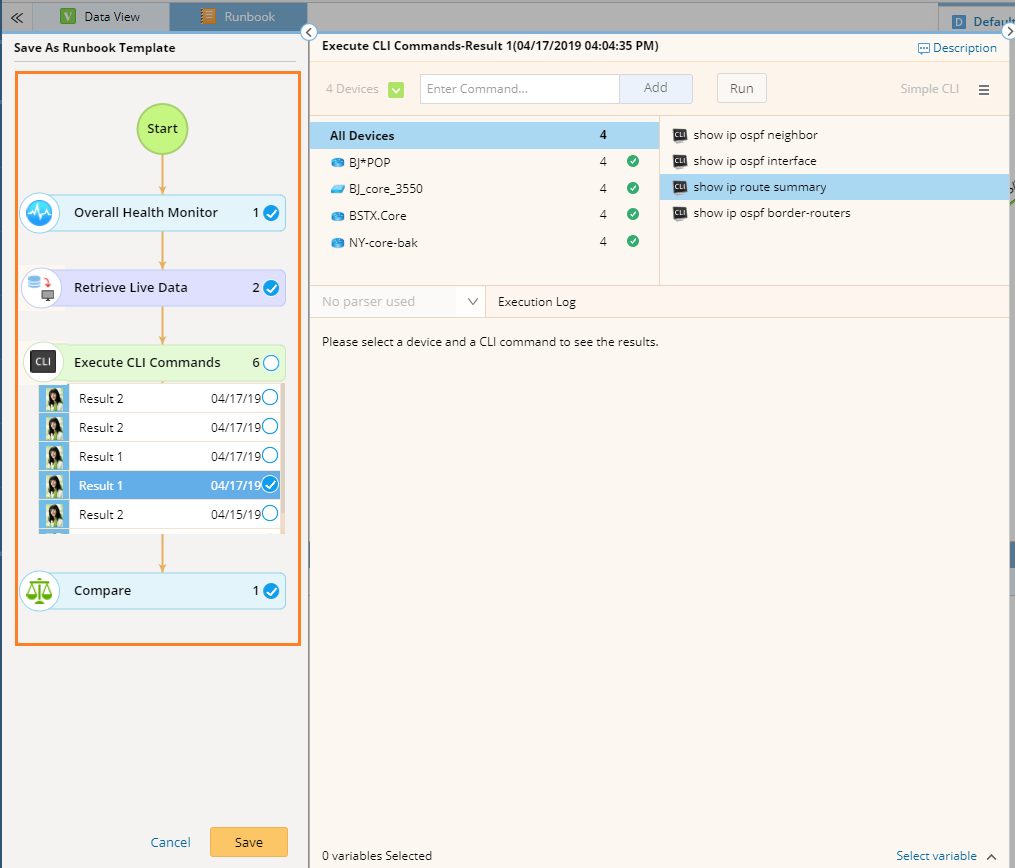Screen dimensions: 1015x868
Task: Check the first Result 2 04/17/19 circle
Action: [x=270, y=397]
